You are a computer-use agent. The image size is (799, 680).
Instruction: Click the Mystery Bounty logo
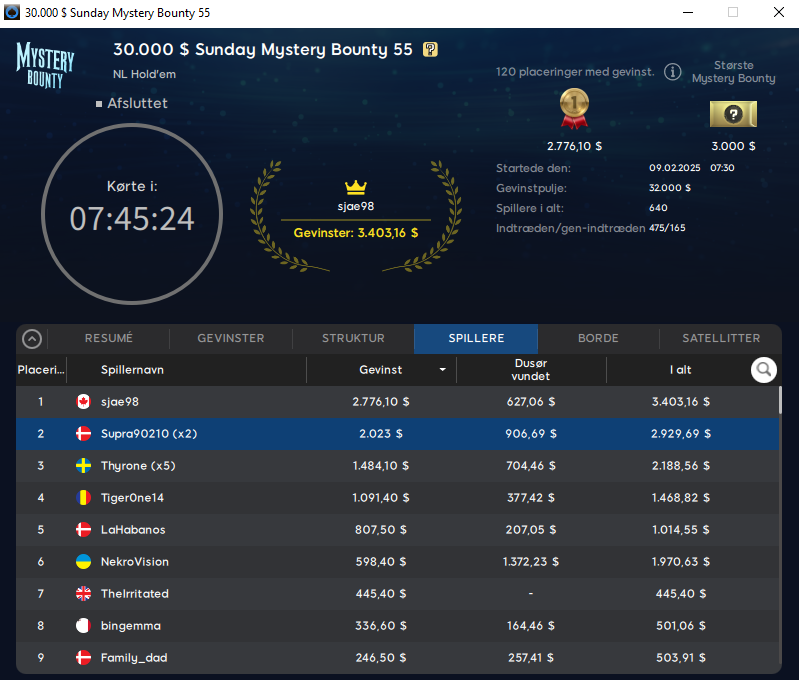(x=45, y=65)
